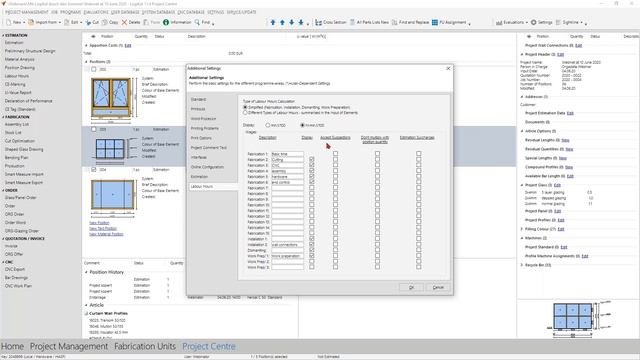Click the Cut scissors icon
640x360 pixels.
88,22
